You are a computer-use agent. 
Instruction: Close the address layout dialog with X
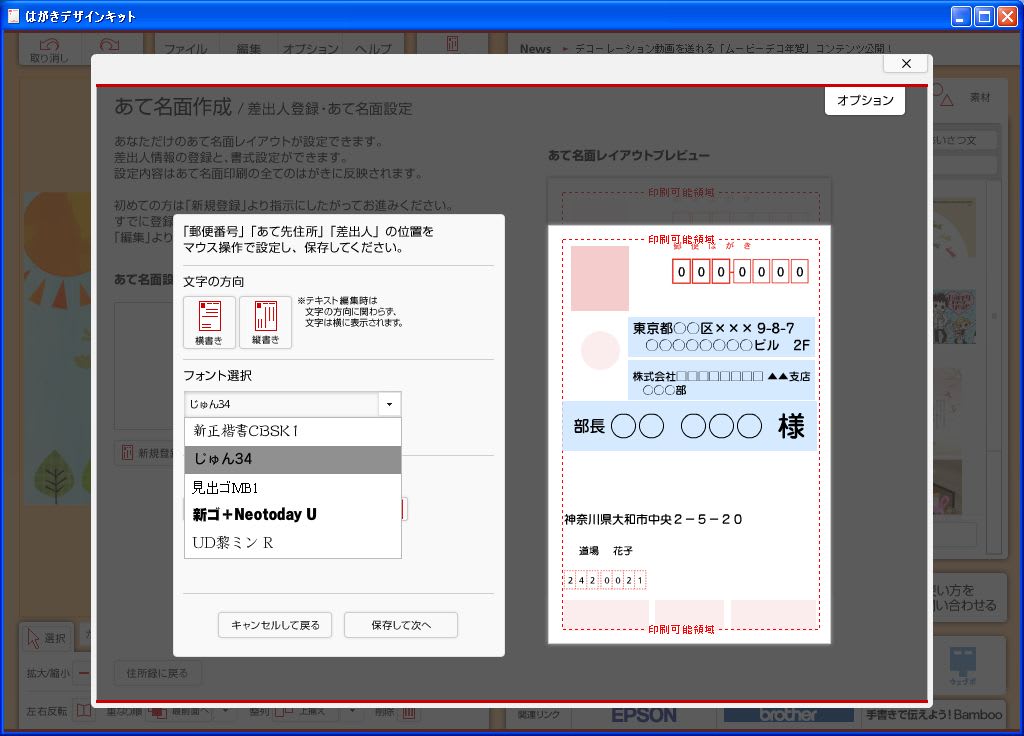point(906,64)
